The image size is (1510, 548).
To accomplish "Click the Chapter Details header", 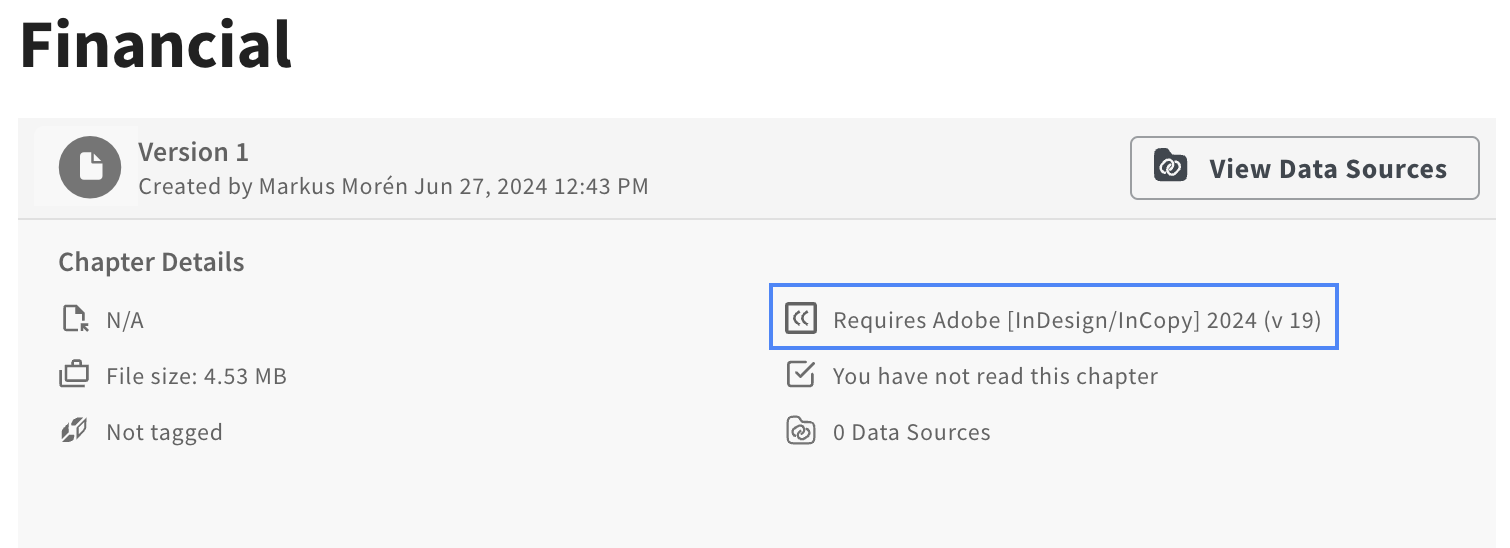I will tap(151, 263).
